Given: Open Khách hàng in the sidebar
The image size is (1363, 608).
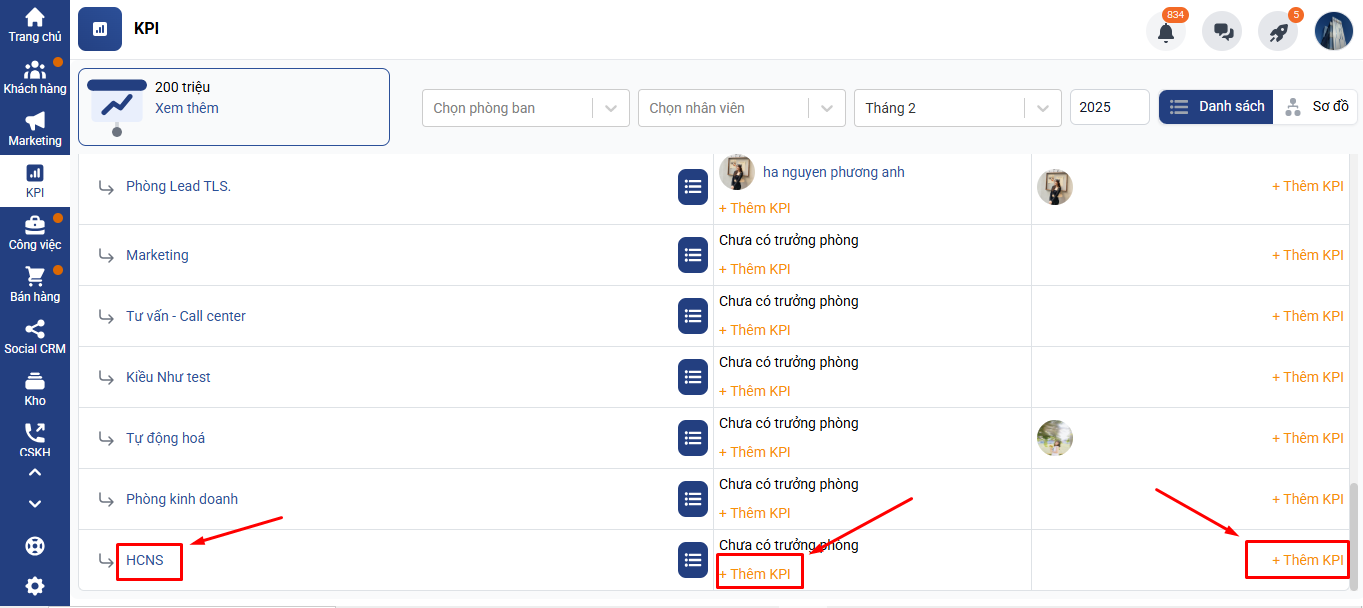Looking at the screenshot, I should pos(35,77).
